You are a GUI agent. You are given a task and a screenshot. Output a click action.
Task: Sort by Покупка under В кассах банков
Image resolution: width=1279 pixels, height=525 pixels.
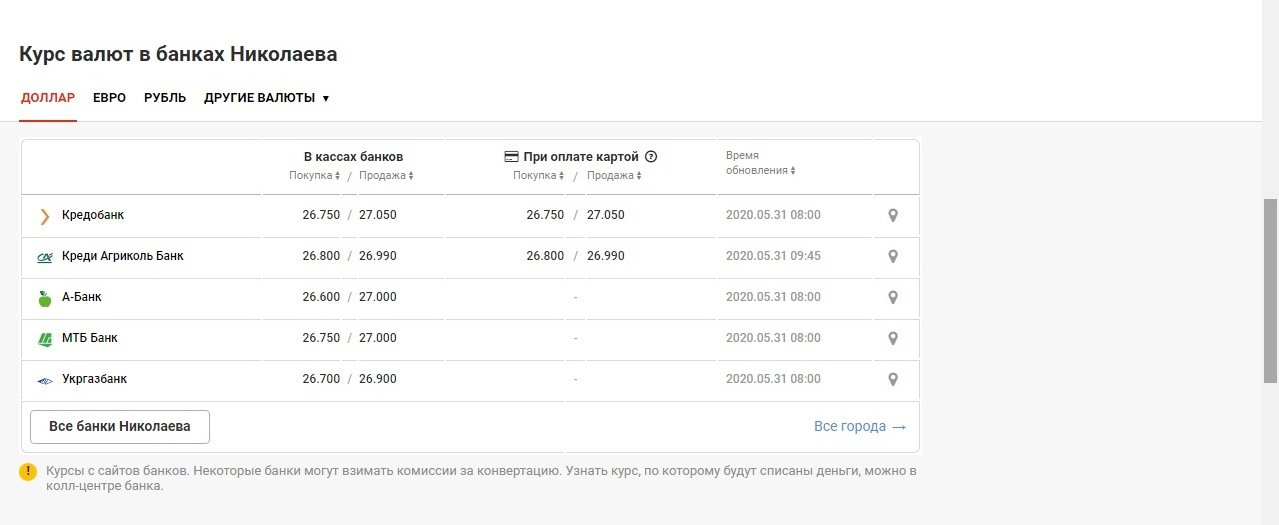tap(315, 176)
